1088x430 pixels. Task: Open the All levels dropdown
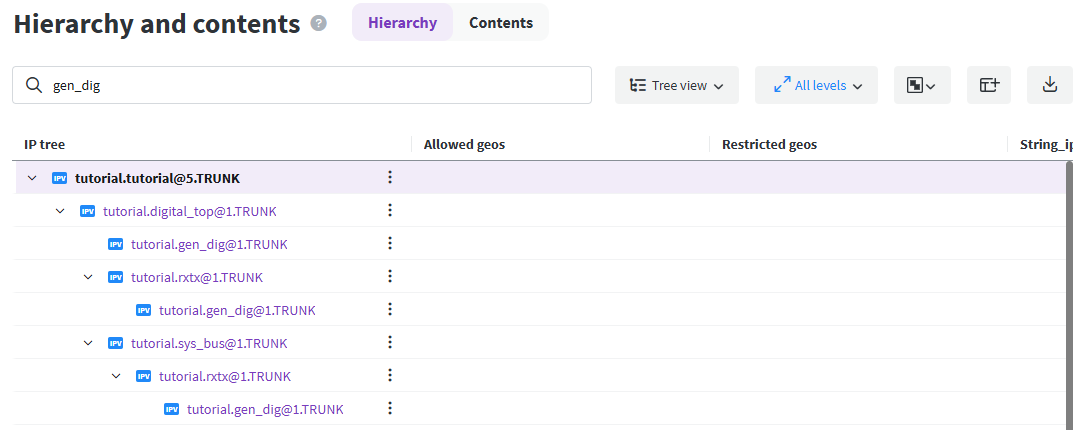pos(816,85)
